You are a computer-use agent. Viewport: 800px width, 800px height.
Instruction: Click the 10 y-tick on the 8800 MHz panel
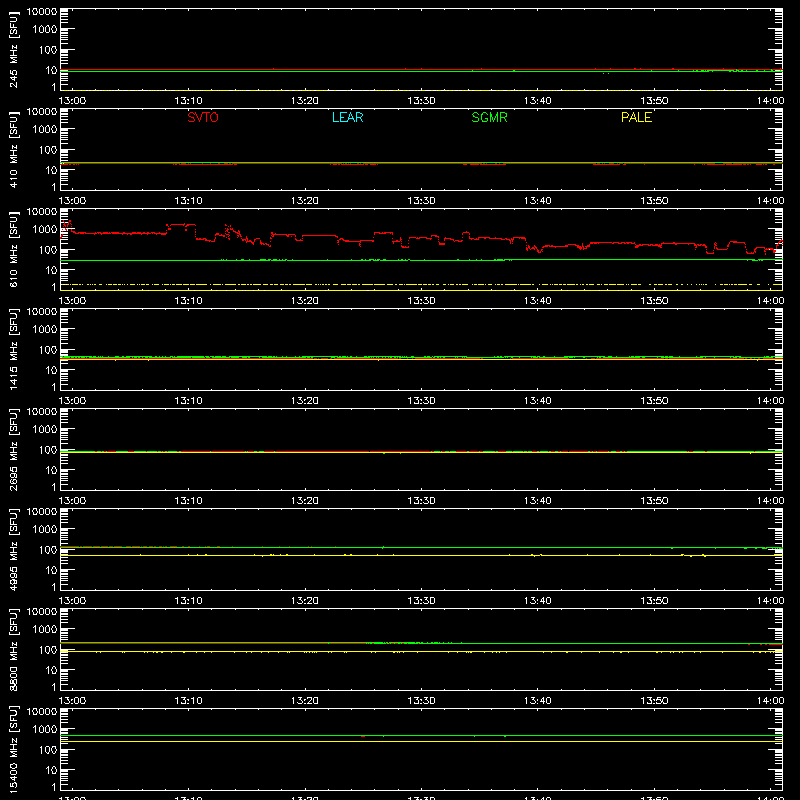(x=51, y=670)
